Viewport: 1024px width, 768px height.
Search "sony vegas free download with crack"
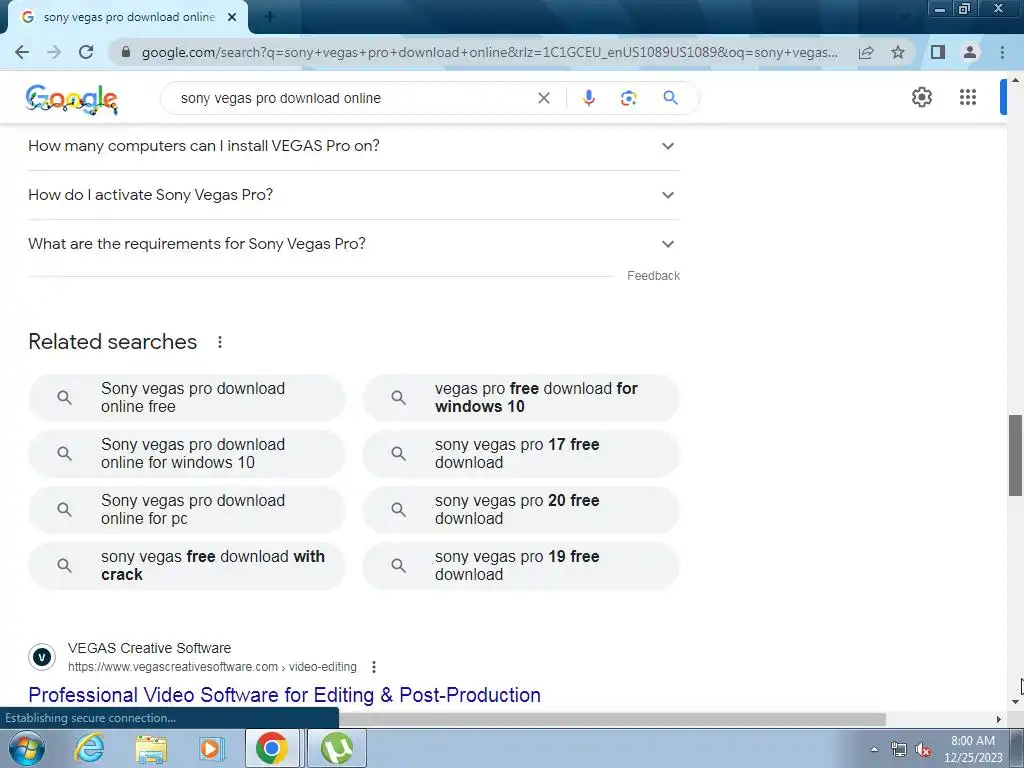pos(187,566)
